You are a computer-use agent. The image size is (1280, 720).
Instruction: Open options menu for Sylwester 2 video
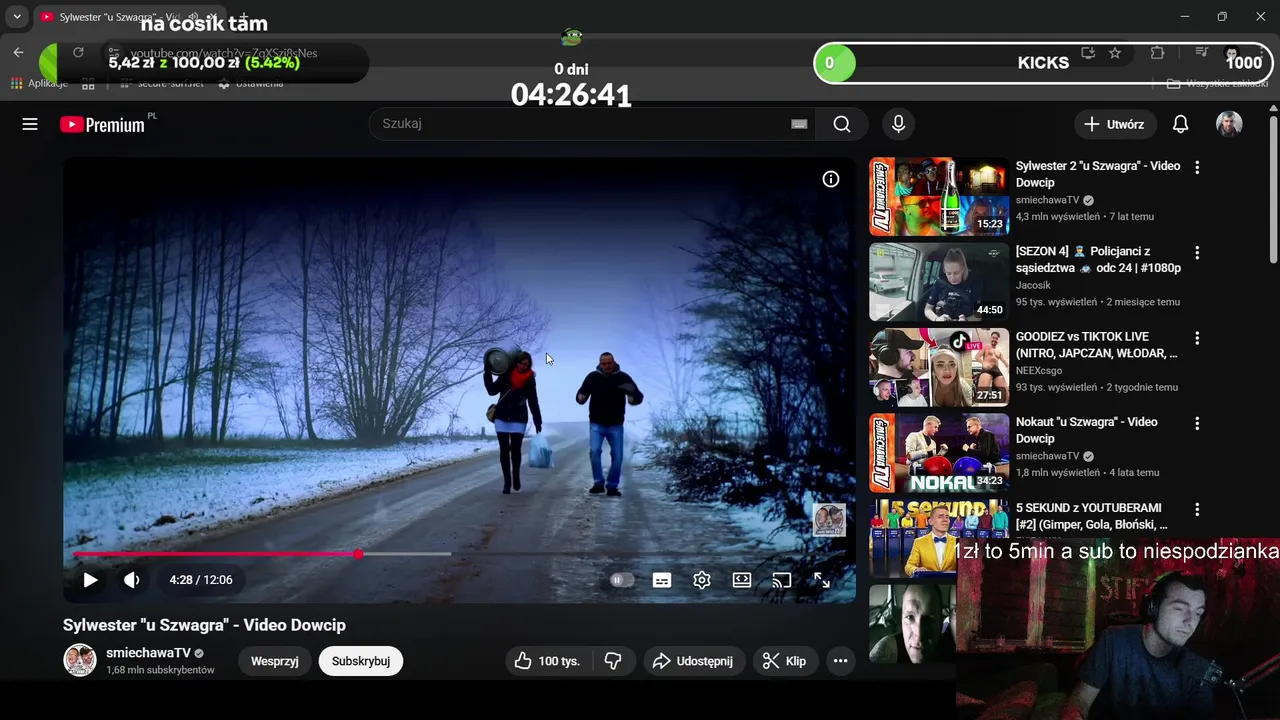pyautogui.click(x=1197, y=167)
